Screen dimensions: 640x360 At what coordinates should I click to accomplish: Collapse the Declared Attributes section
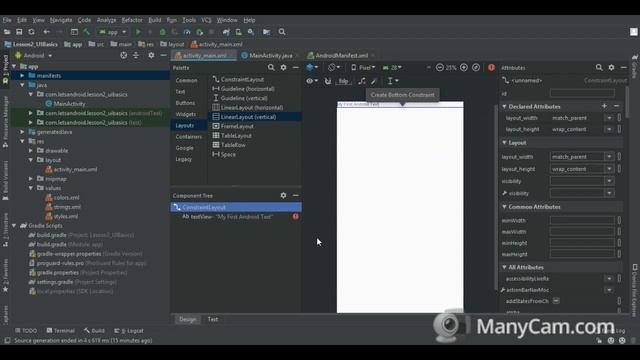point(504,106)
